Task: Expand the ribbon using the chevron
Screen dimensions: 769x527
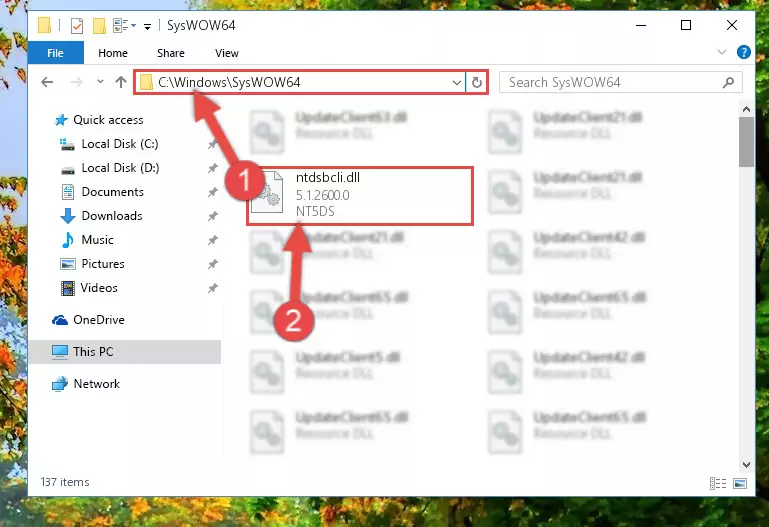Action: 721,52
